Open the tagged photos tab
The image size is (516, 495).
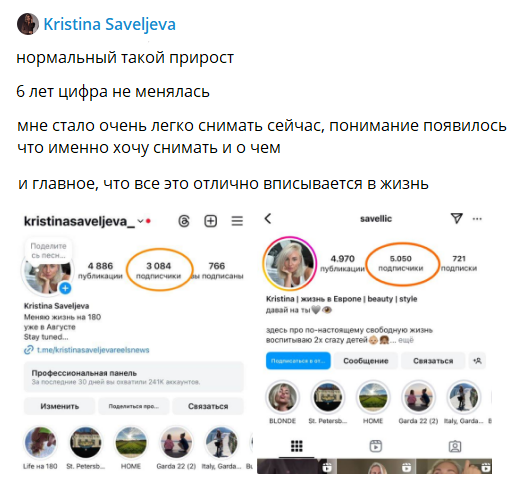pos(455,446)
